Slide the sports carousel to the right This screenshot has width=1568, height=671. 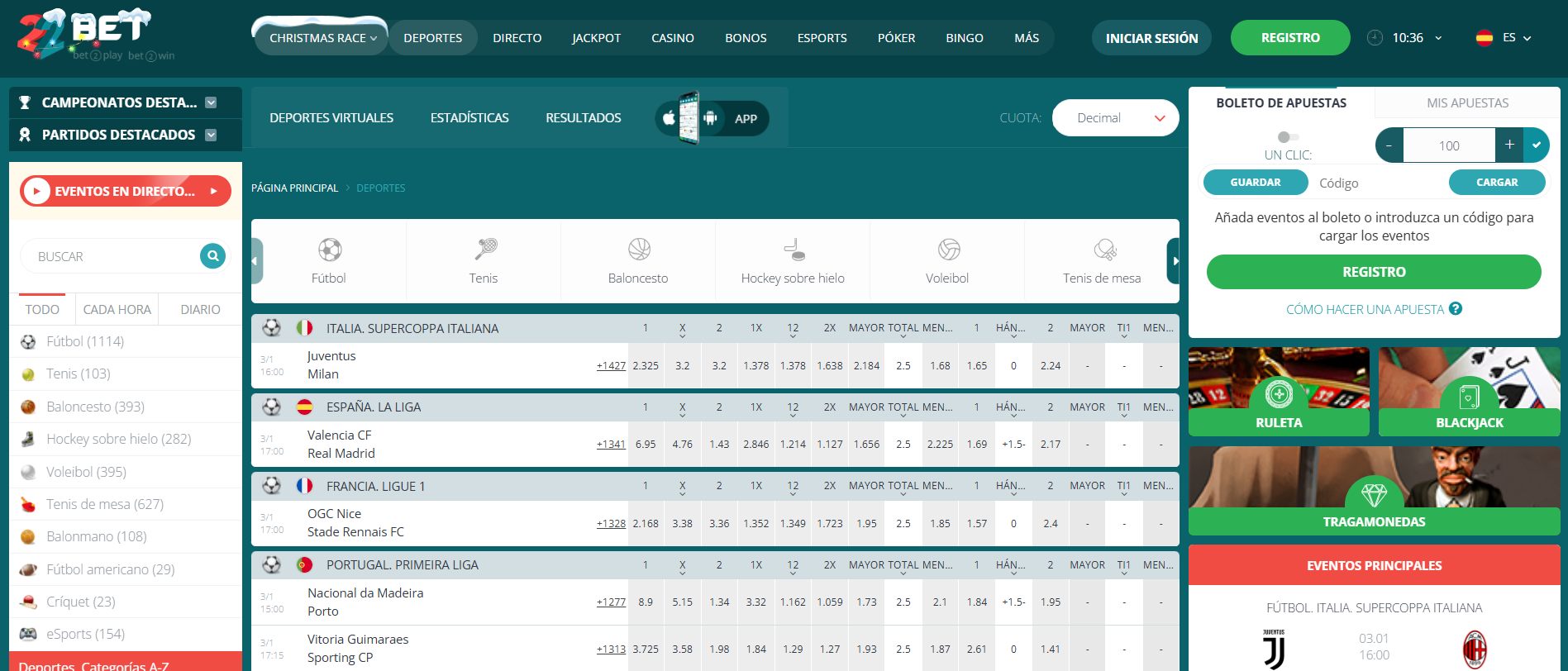click(x=1174, y=261)
